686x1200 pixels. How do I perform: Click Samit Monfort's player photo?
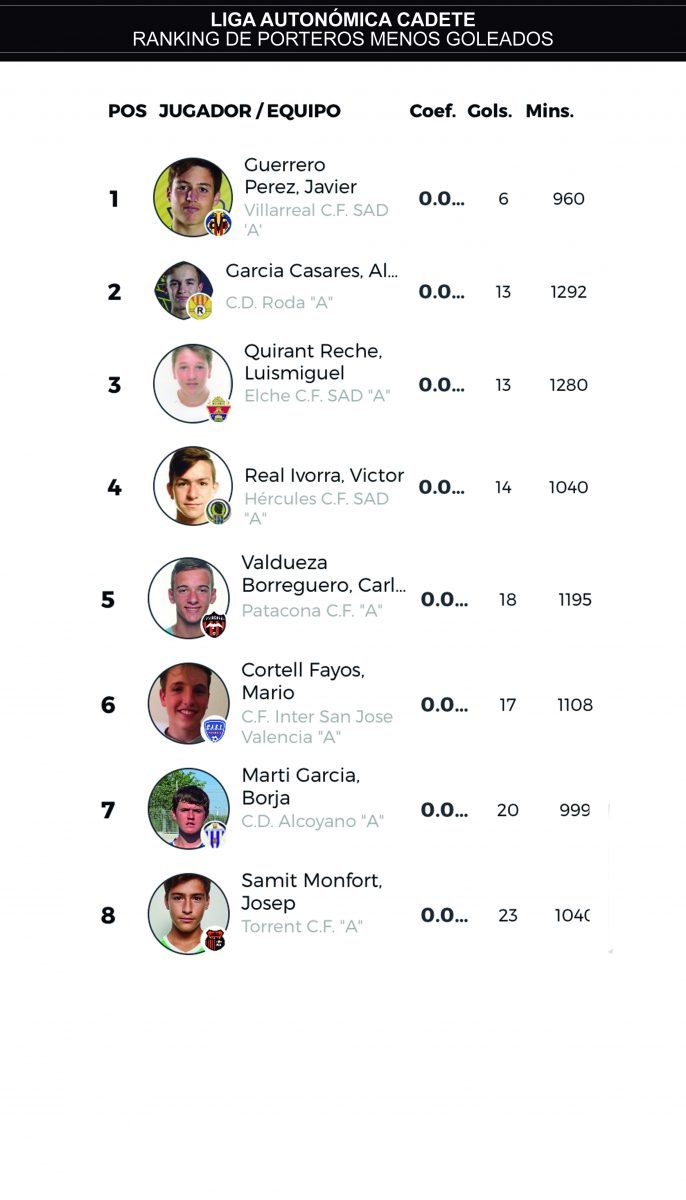pyautogui.click(x=186, y=911)
